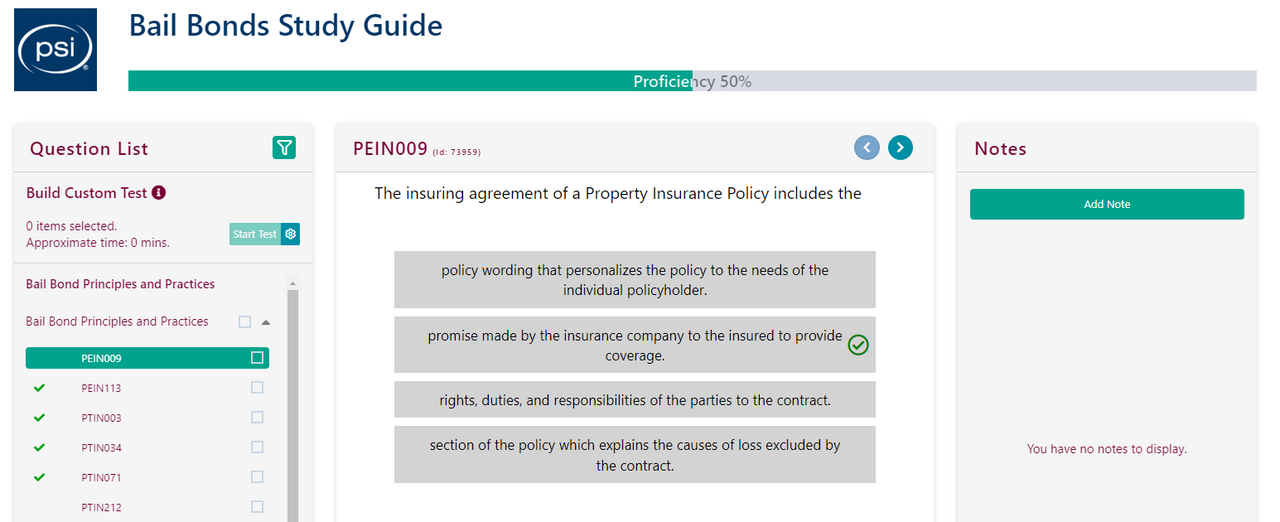Open question PTIN212 in the list
1280x522 pixels.
click(x=101, y=508)
